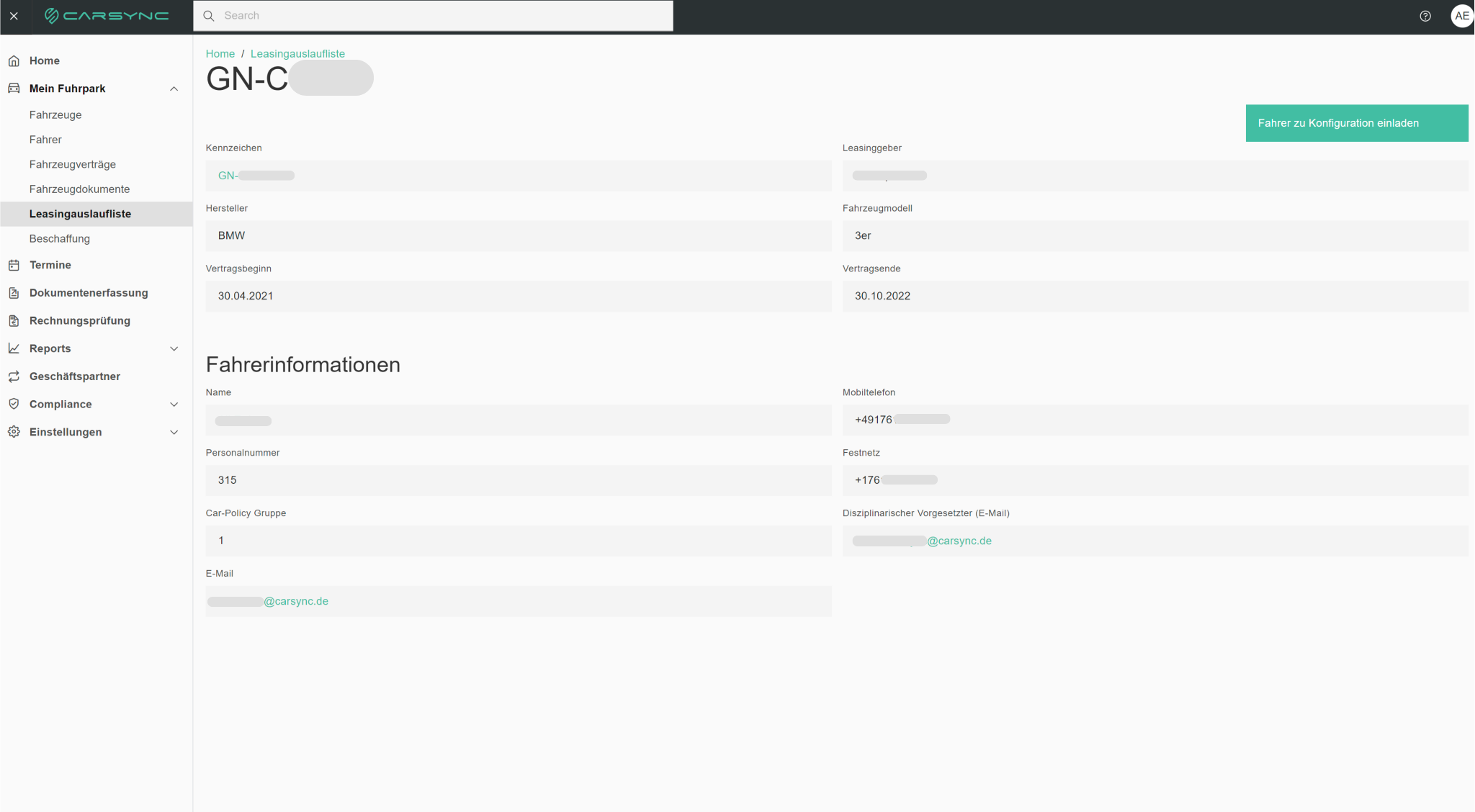This screenshot has height=812, width=1475.
Task: Click the Vertragsbeginn value 30.04.2021
Action: (246, 297)
